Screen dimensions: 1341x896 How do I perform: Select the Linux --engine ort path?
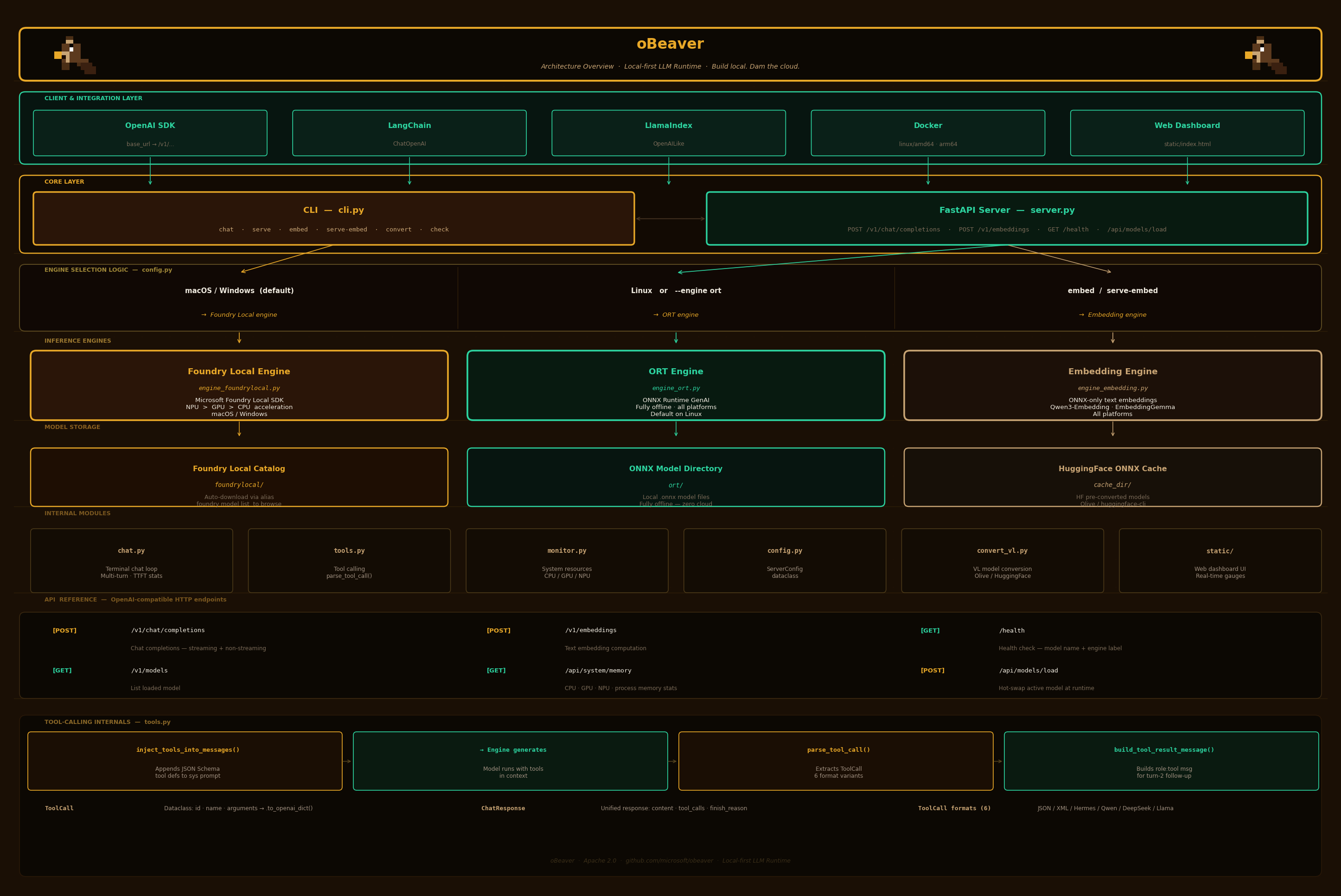coord(676,298)
